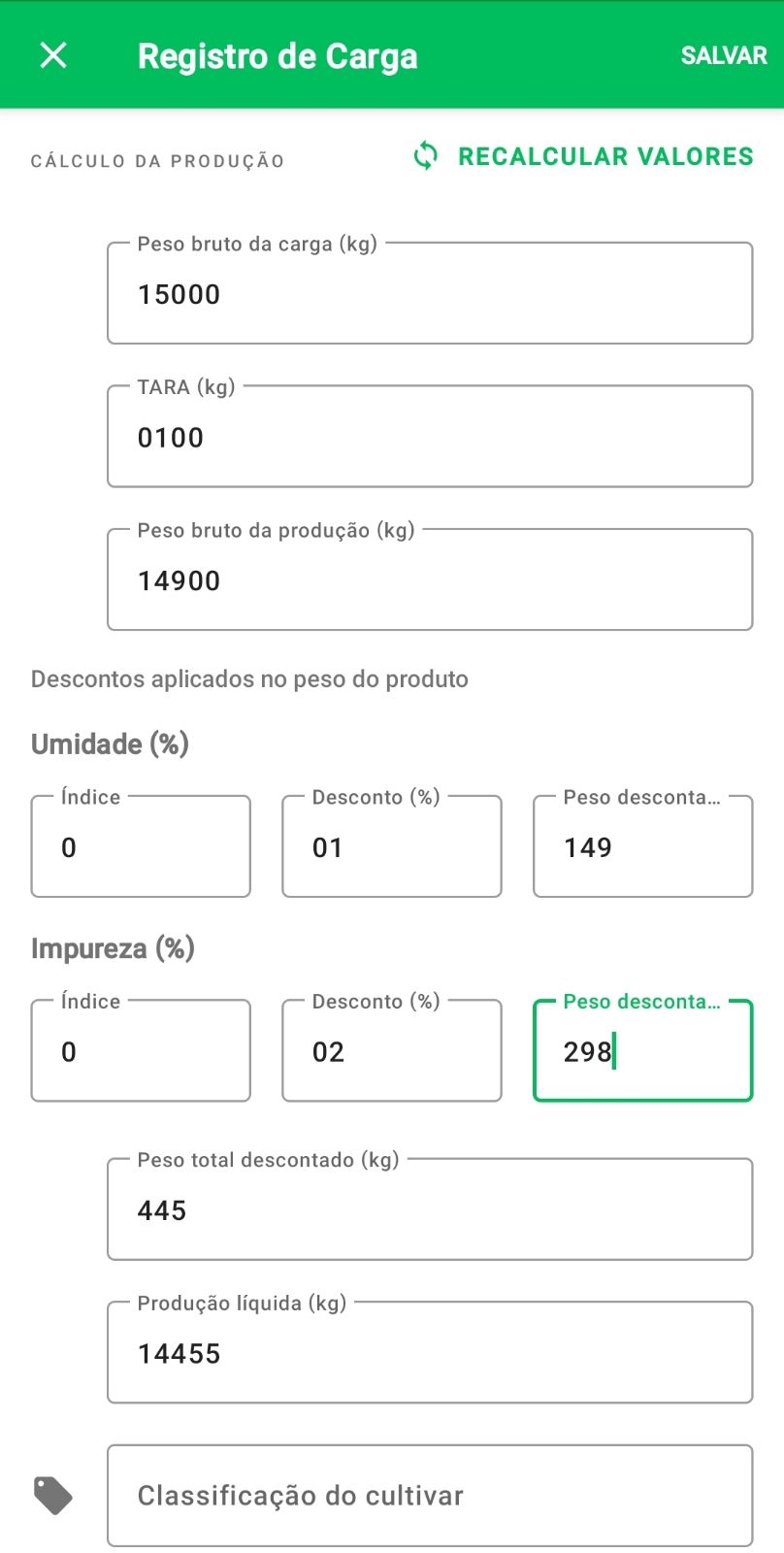Select Umidade Peso descontado field showing 149

(x=643, y=846)
